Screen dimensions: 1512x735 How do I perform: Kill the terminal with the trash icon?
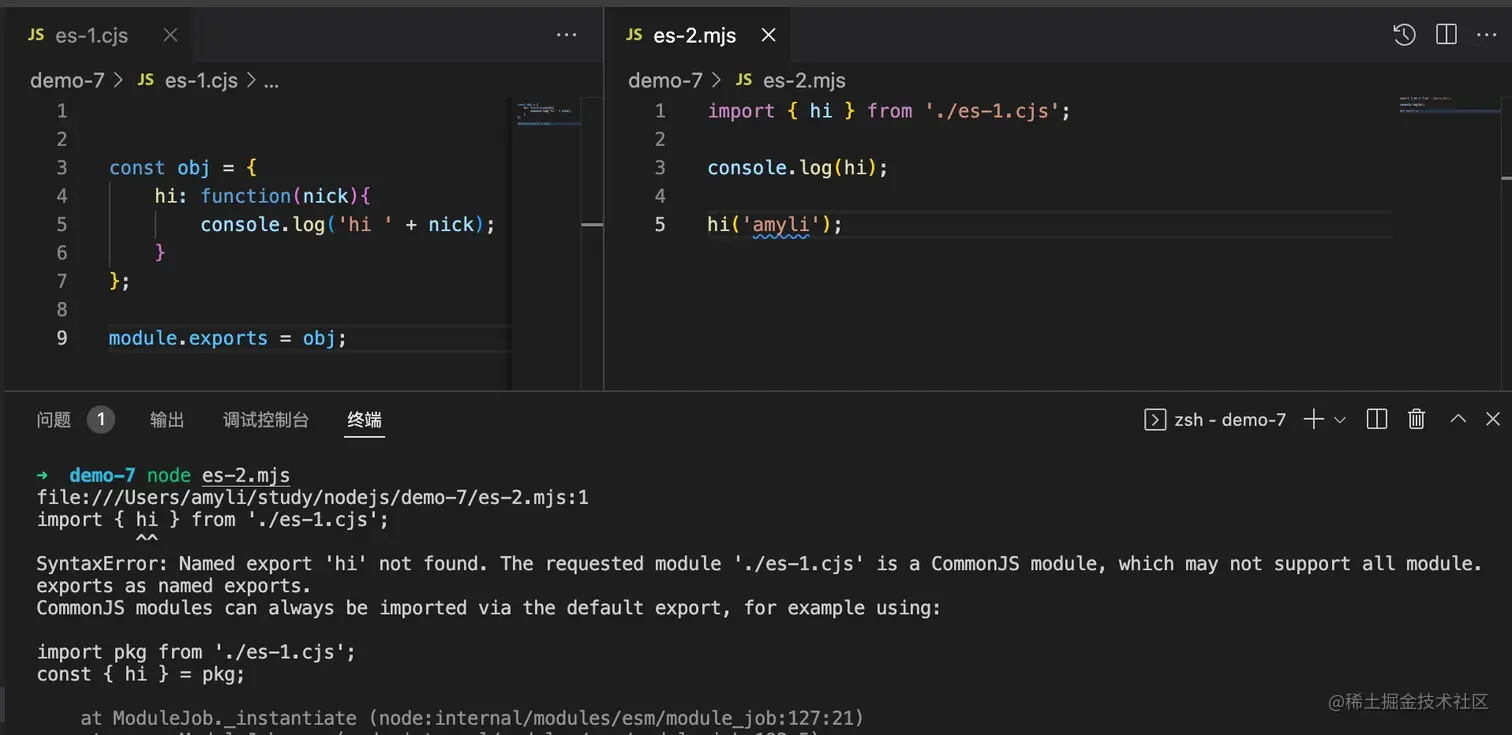point(1416,419)
